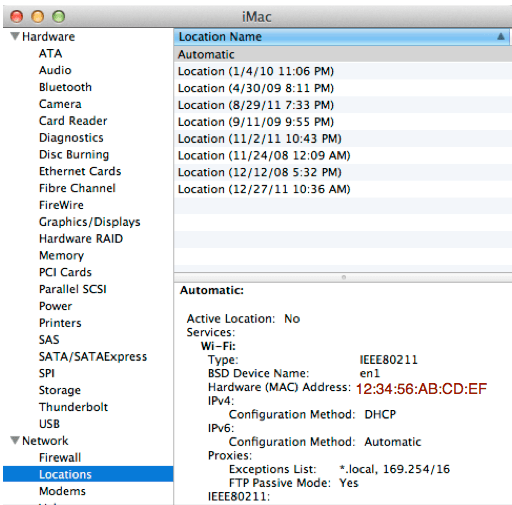Click the Hardware category label
This screenshot has width=512, height=505.
coord(48,36)
